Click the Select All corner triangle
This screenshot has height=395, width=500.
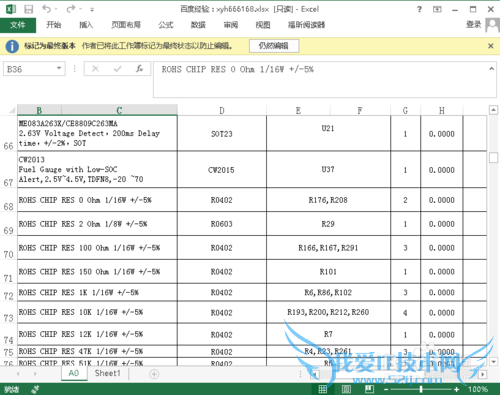pos(12,110)
